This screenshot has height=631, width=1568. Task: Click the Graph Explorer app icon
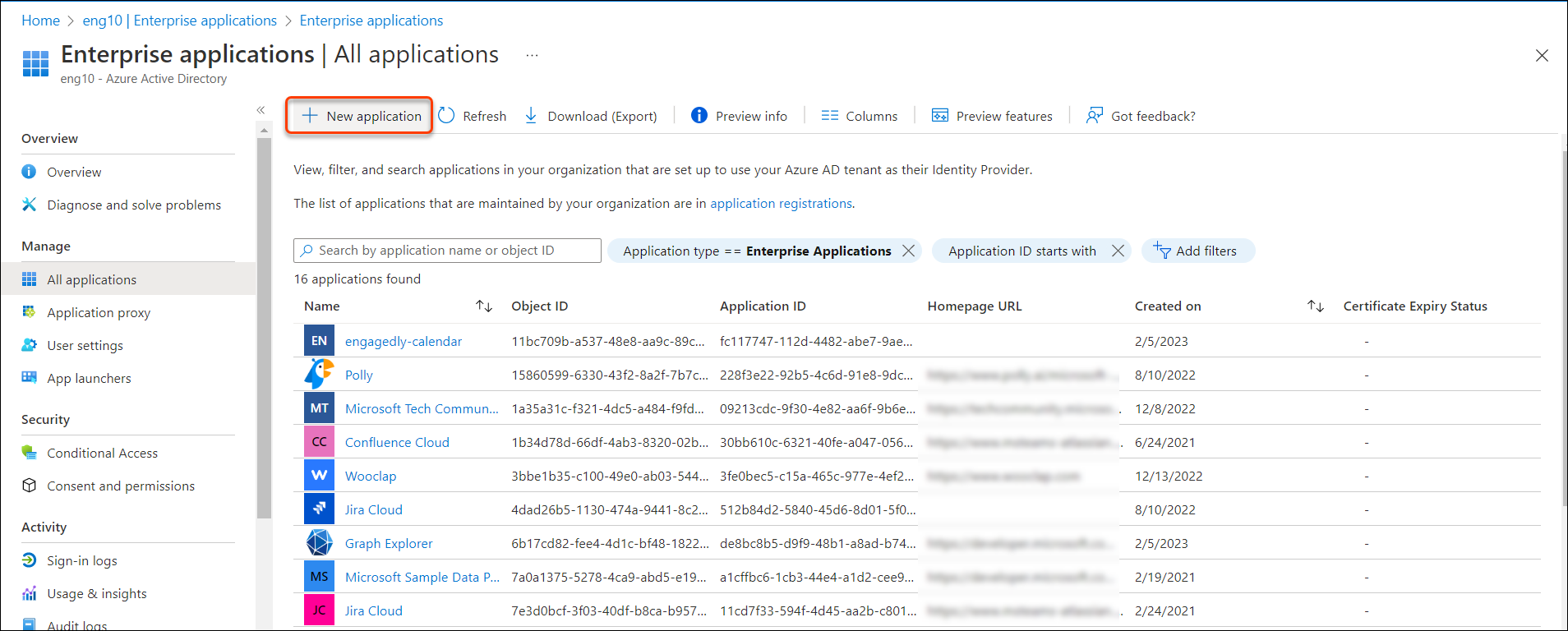[319, 542]
